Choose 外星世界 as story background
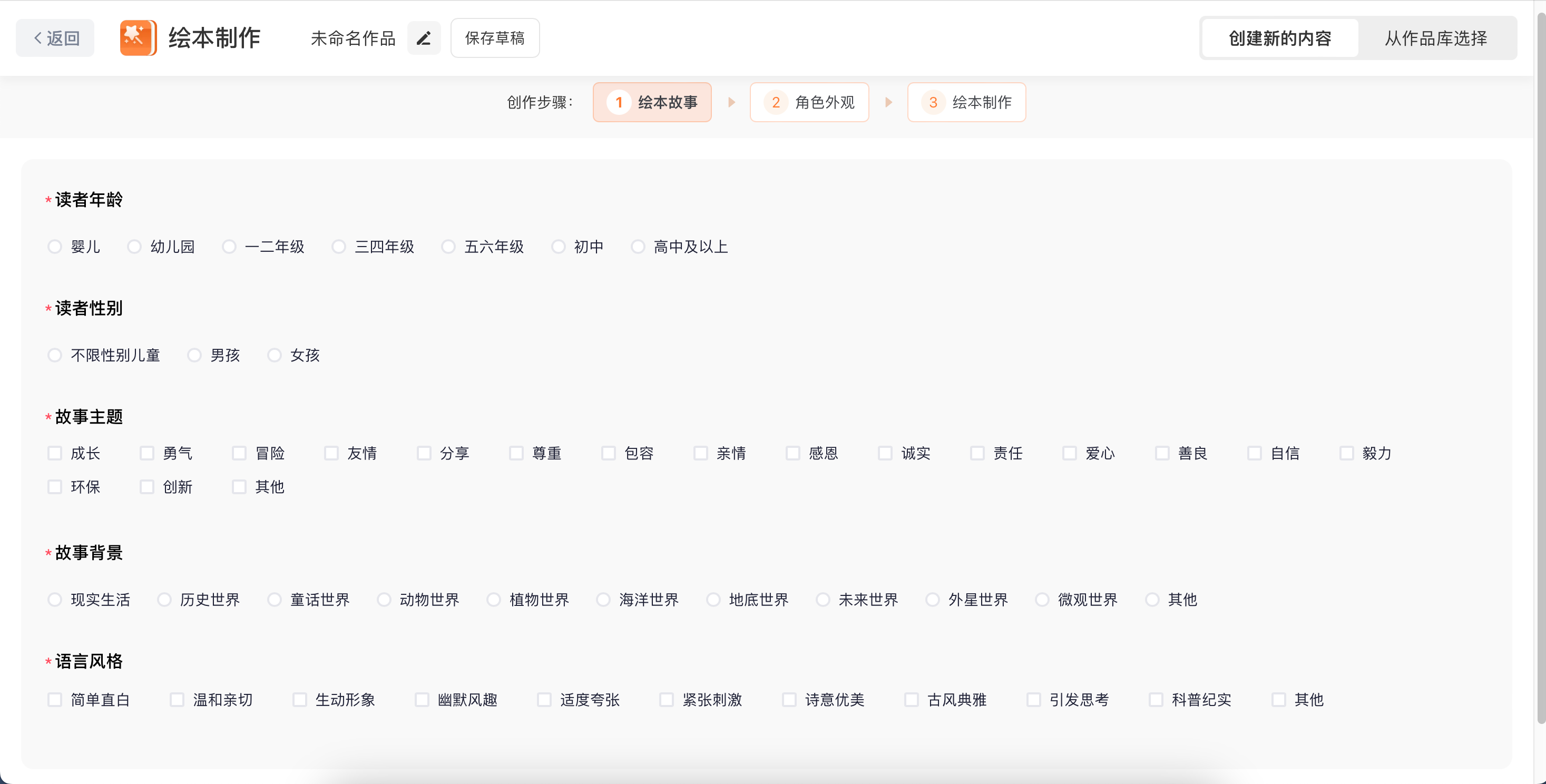The image size is (1546, 784). tap(933, 600)
